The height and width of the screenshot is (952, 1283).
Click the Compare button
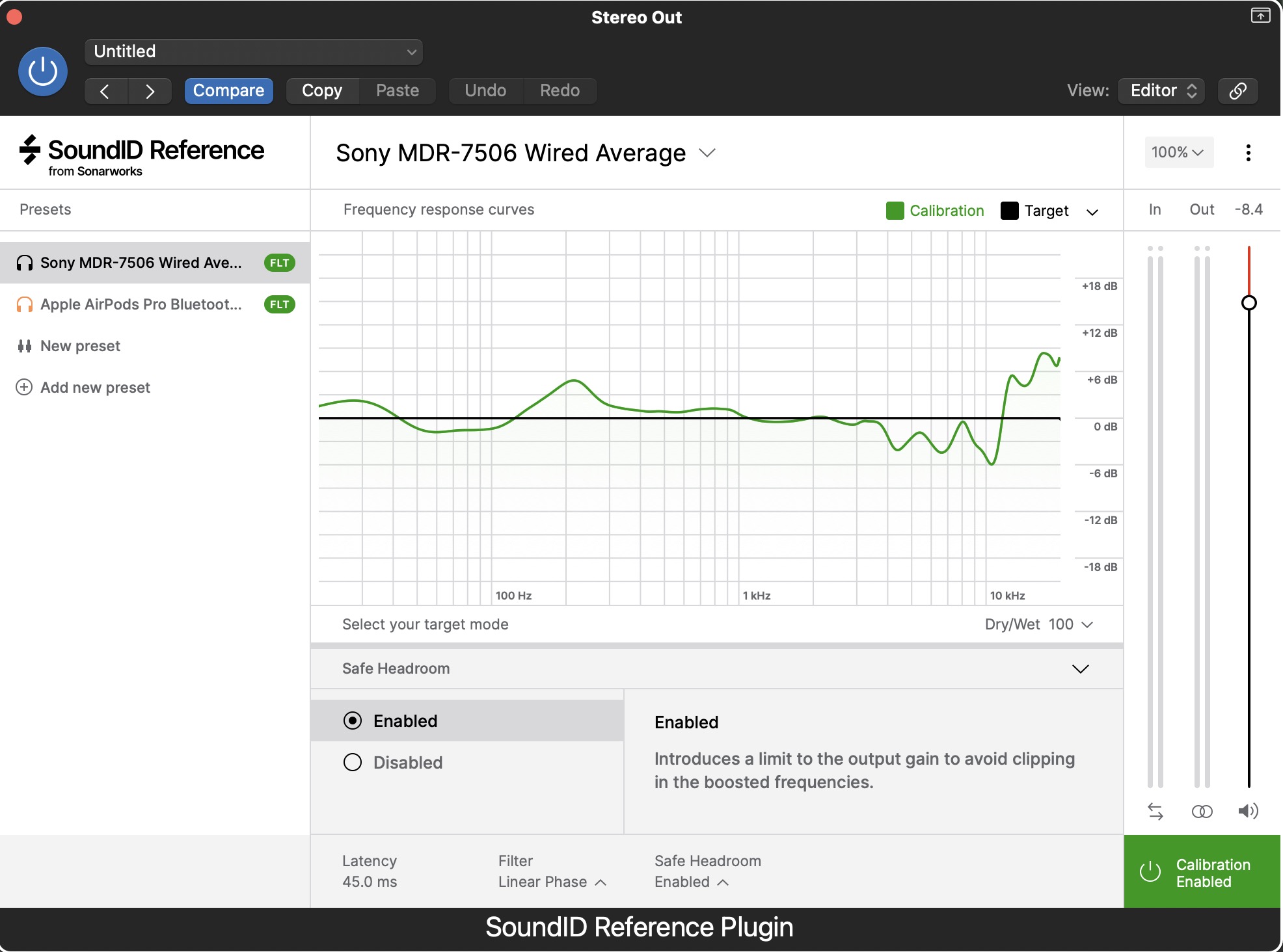coord(228,91)
